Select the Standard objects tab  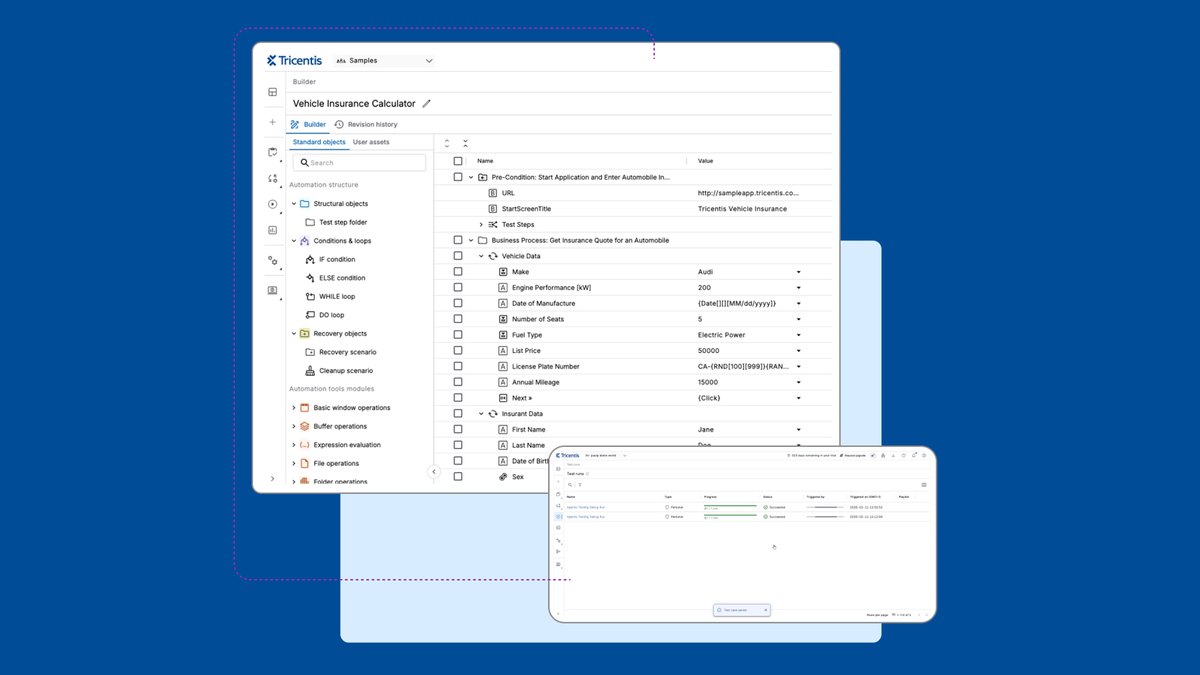[319, 142]
